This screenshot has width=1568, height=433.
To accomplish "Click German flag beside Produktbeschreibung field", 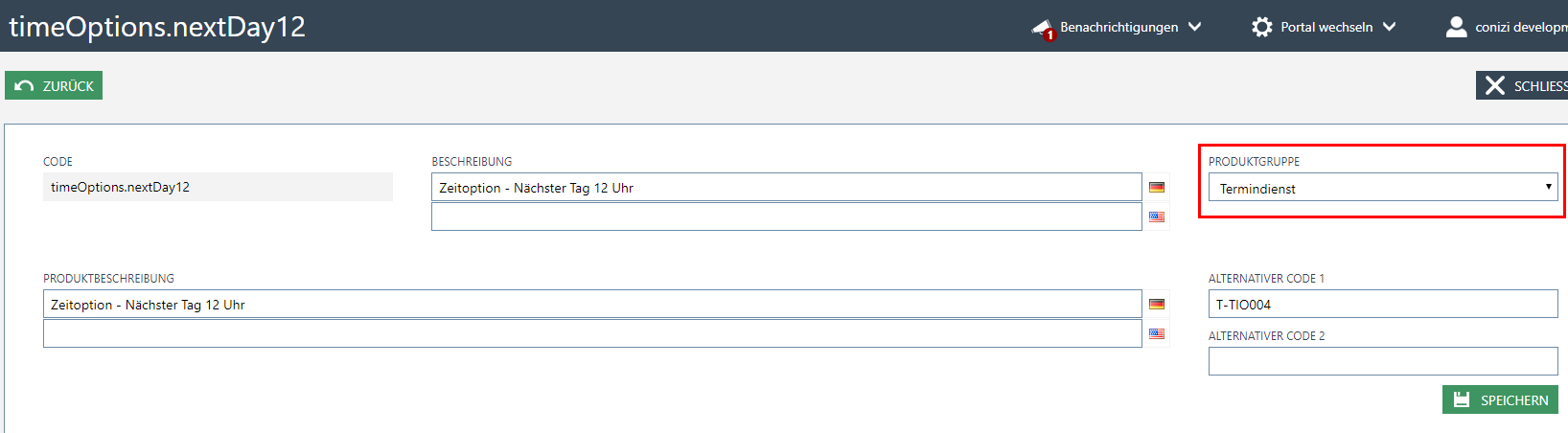I will pyautogui.click(x=1157, y=305).
